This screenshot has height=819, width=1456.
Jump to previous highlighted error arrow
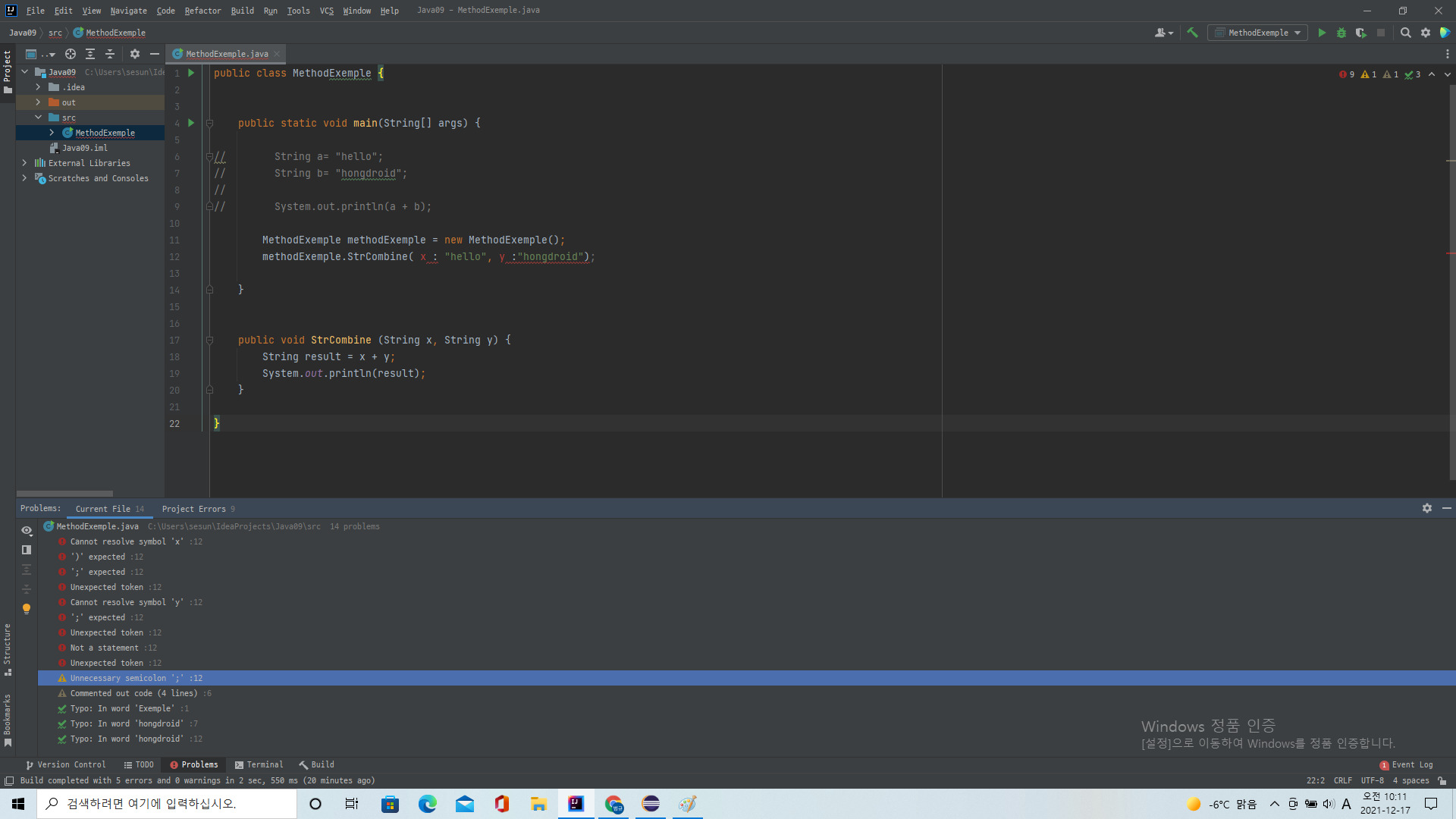1432,74
